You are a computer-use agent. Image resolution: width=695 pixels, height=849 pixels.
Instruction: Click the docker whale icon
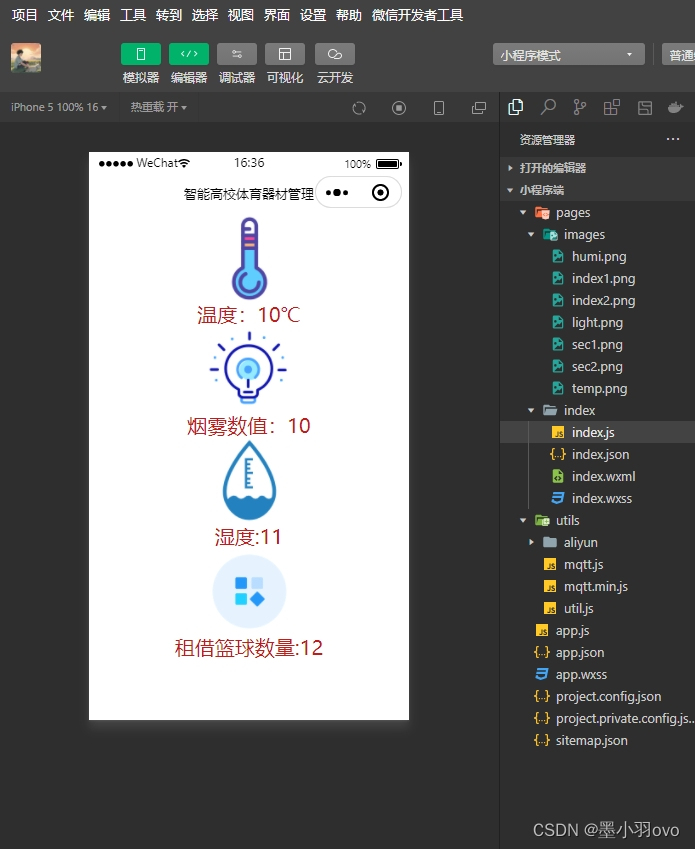(676, 107)
